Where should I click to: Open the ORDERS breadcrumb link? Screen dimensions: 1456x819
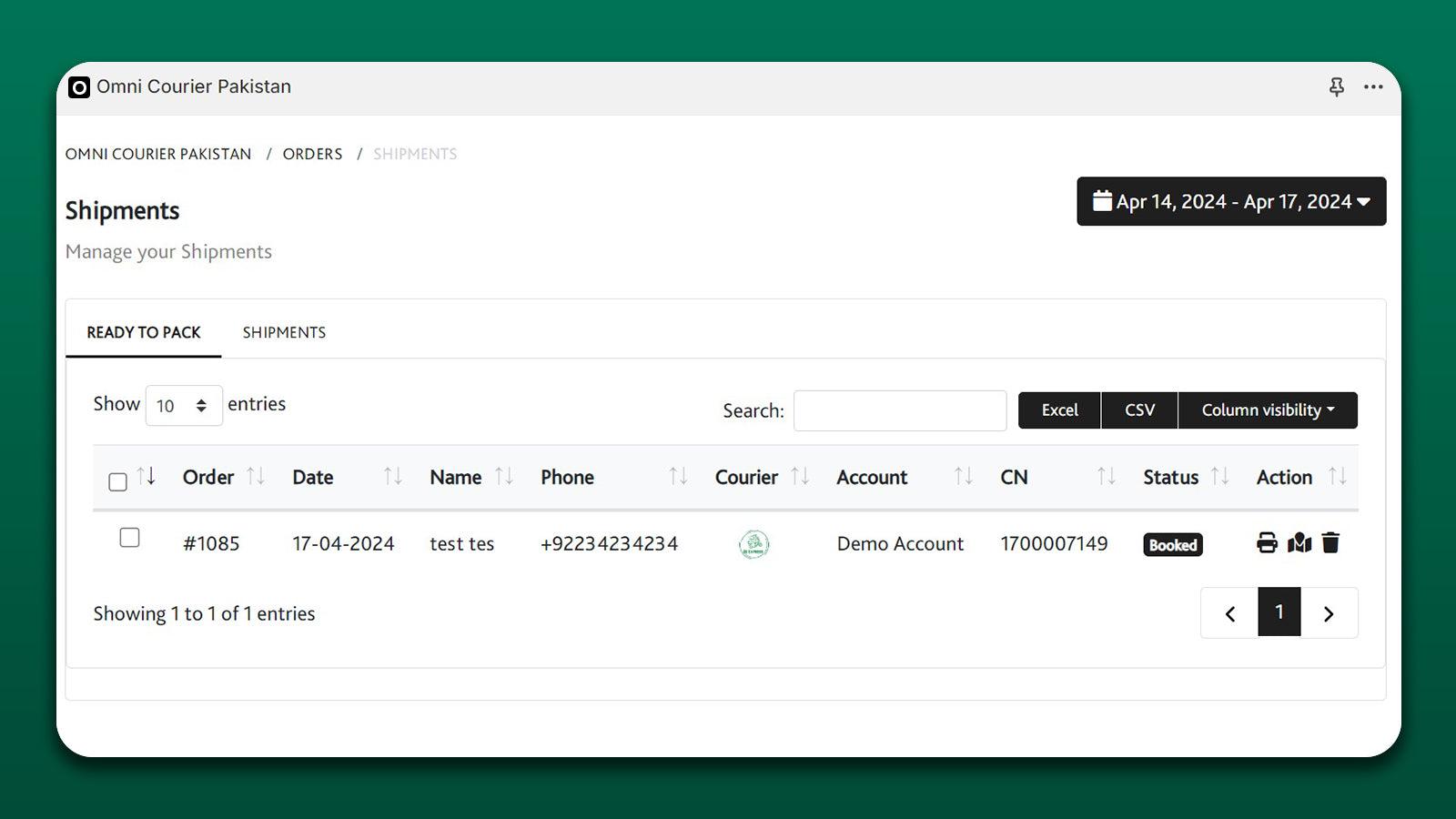click(312, 154)
